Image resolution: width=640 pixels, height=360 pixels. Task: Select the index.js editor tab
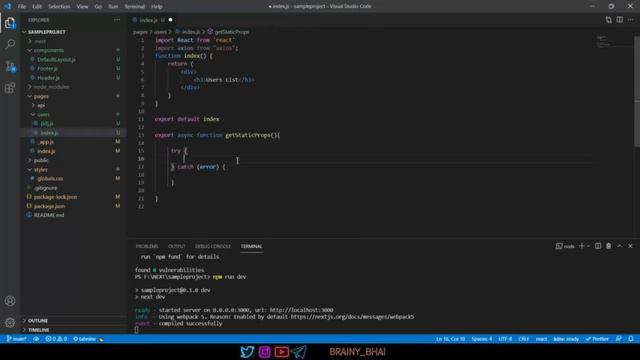click(x=148, y=20)
